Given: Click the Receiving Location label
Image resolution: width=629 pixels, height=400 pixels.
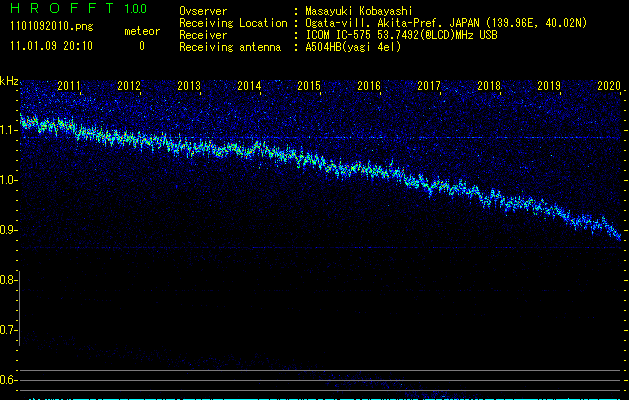Looking at the screenshot, I should click(x=233, y=23).
